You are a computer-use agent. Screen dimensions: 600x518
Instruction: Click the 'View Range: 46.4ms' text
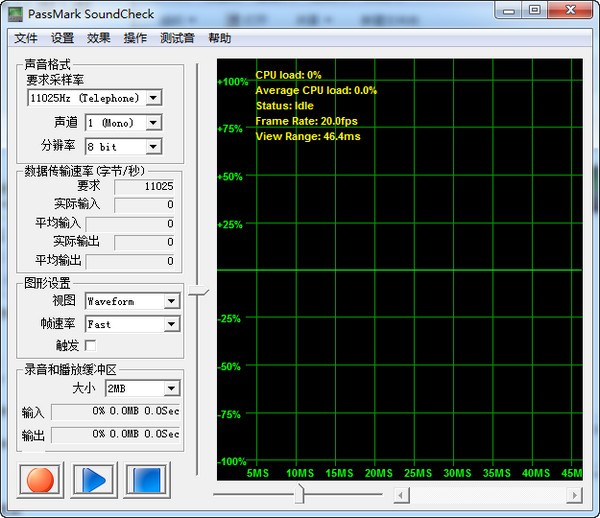pos(308,136)
